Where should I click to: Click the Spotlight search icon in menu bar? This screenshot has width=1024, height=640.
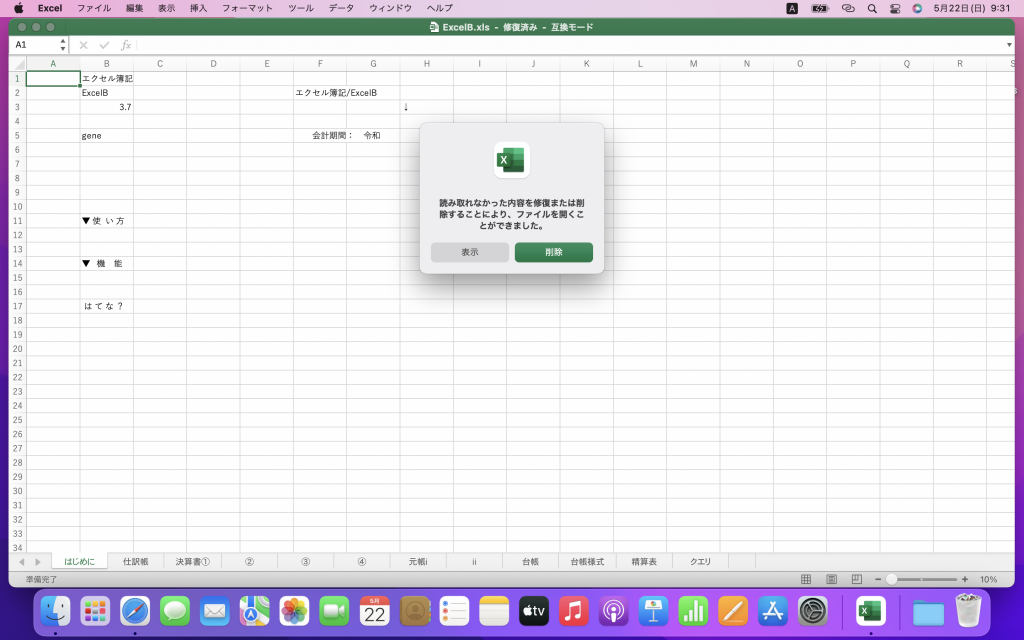873,8
